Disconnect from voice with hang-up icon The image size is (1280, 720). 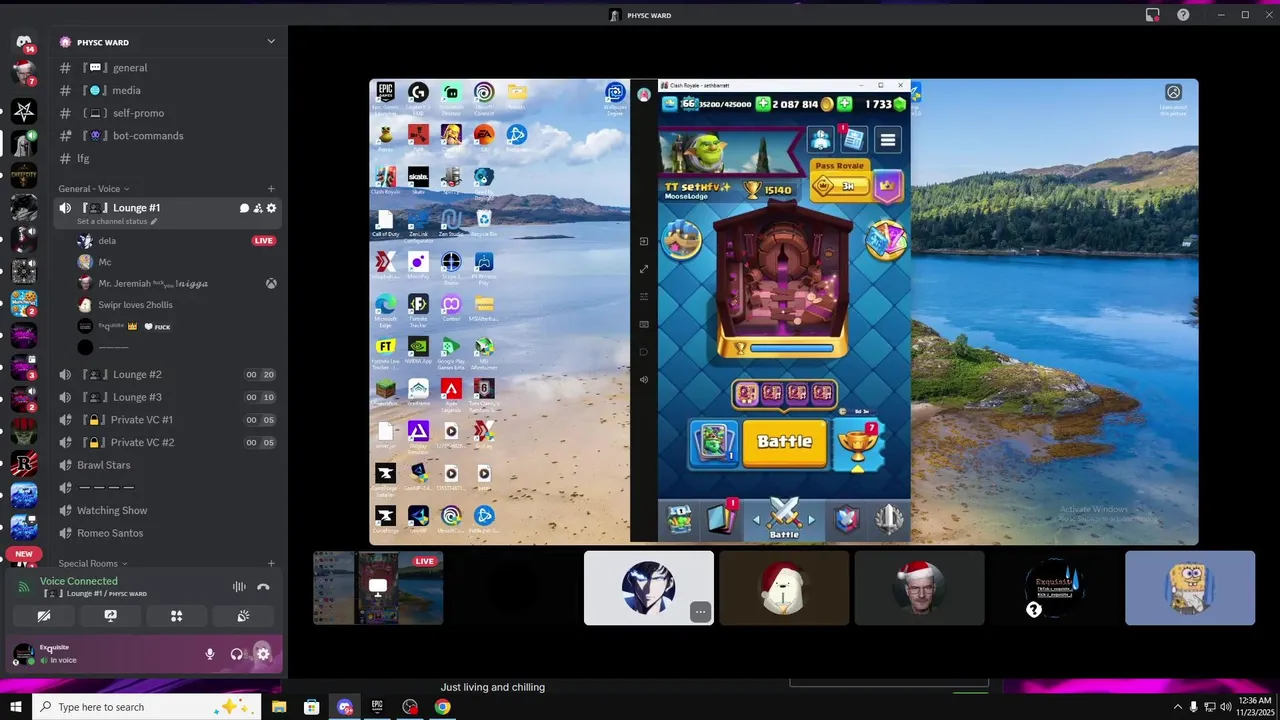point(263,587)
